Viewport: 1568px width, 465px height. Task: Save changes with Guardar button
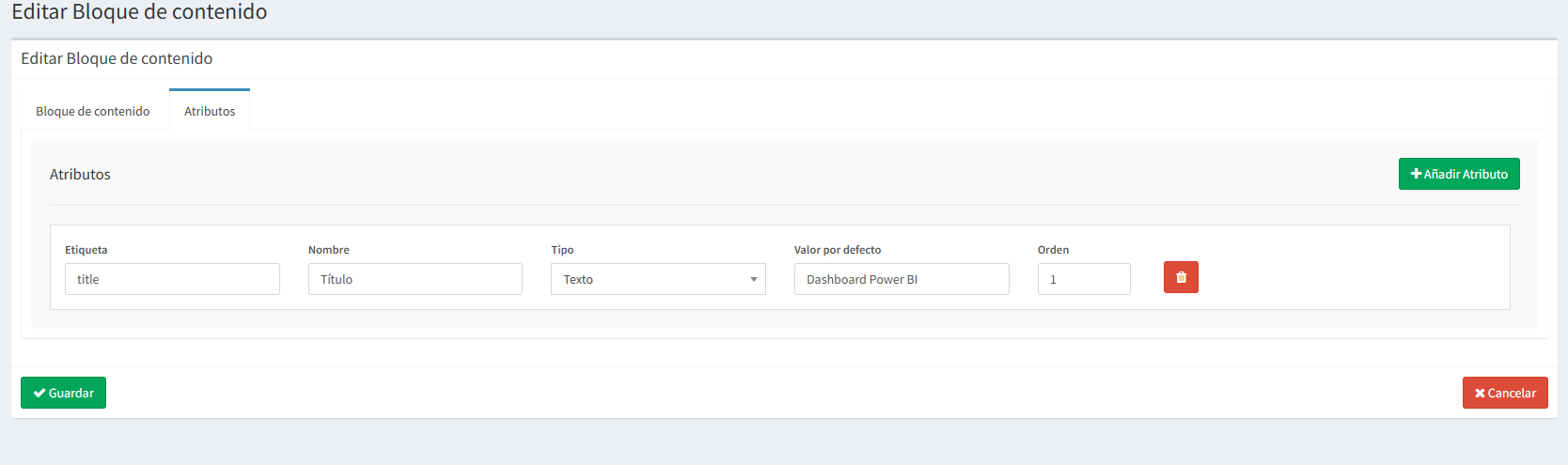[63, 393]
